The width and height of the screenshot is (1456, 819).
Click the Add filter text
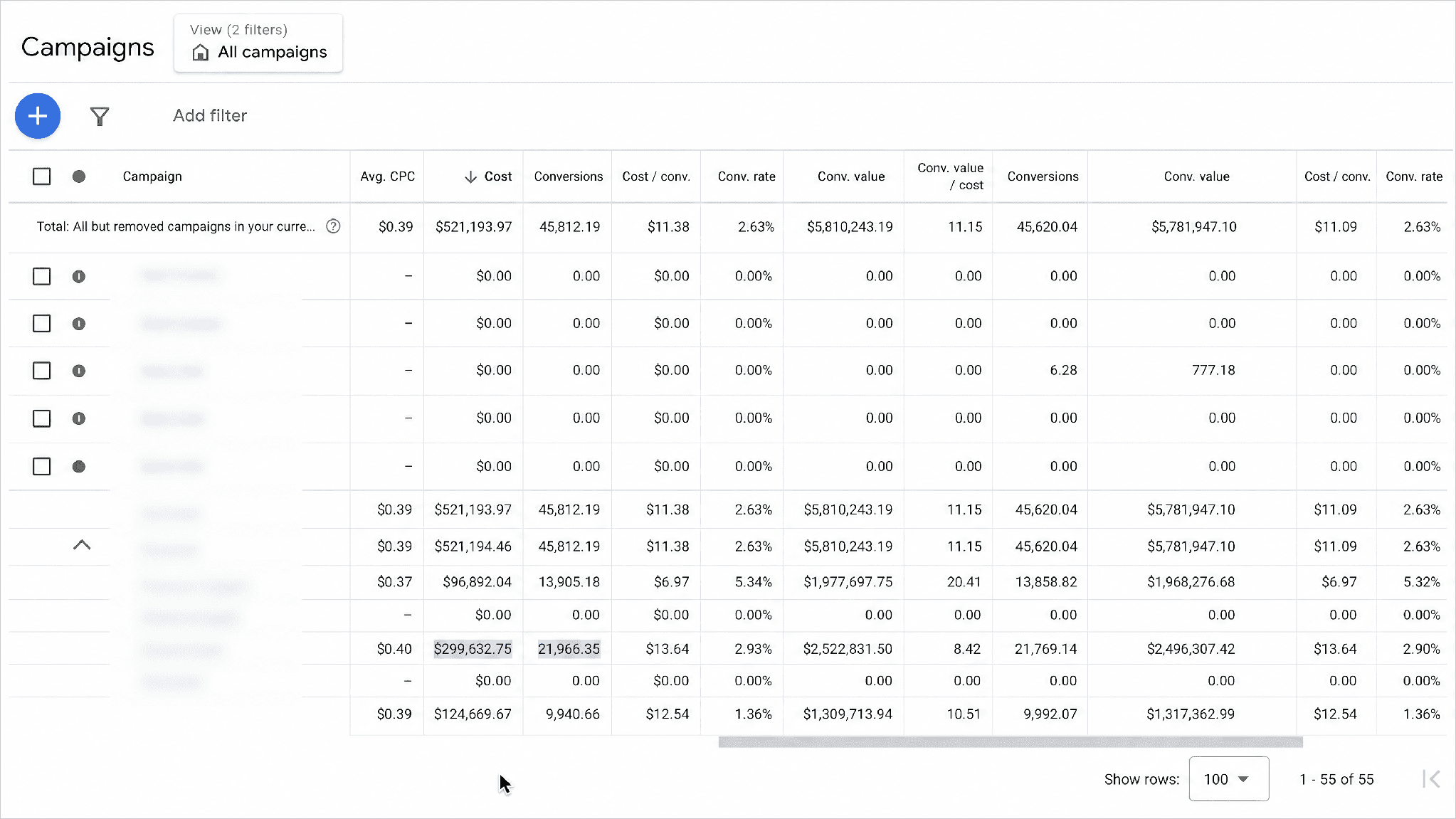pos(210,116)
